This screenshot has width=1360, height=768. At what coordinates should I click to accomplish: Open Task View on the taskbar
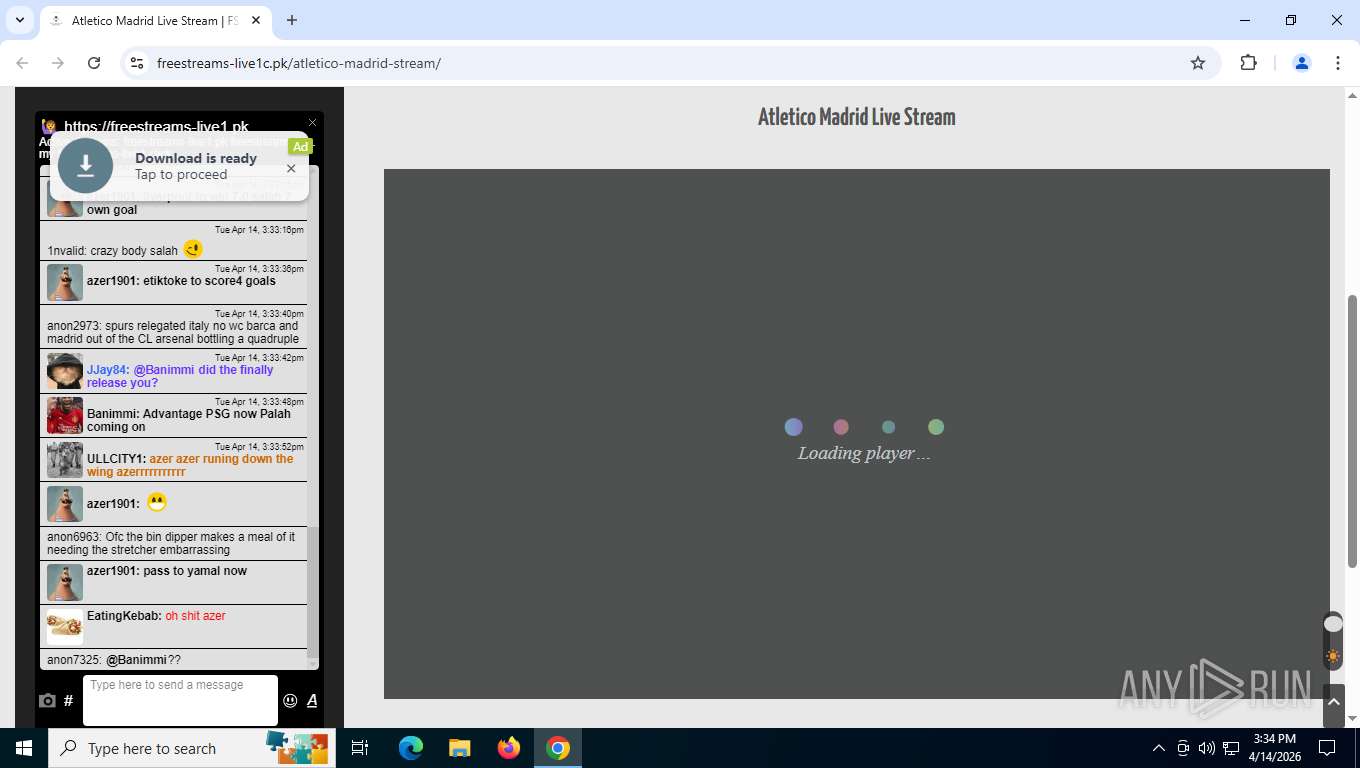360,748
